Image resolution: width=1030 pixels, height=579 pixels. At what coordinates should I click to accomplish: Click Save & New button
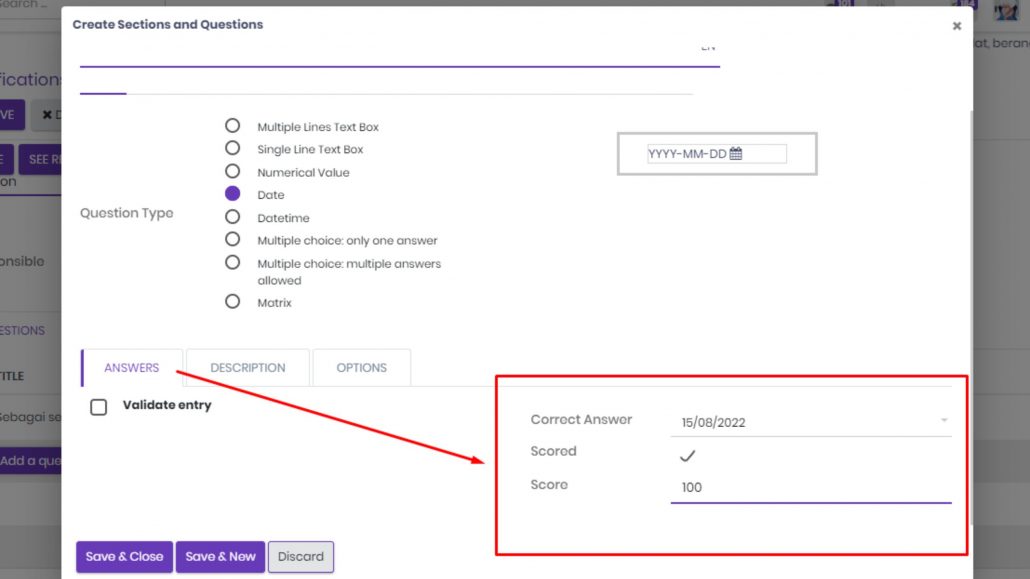click(220, 557)
